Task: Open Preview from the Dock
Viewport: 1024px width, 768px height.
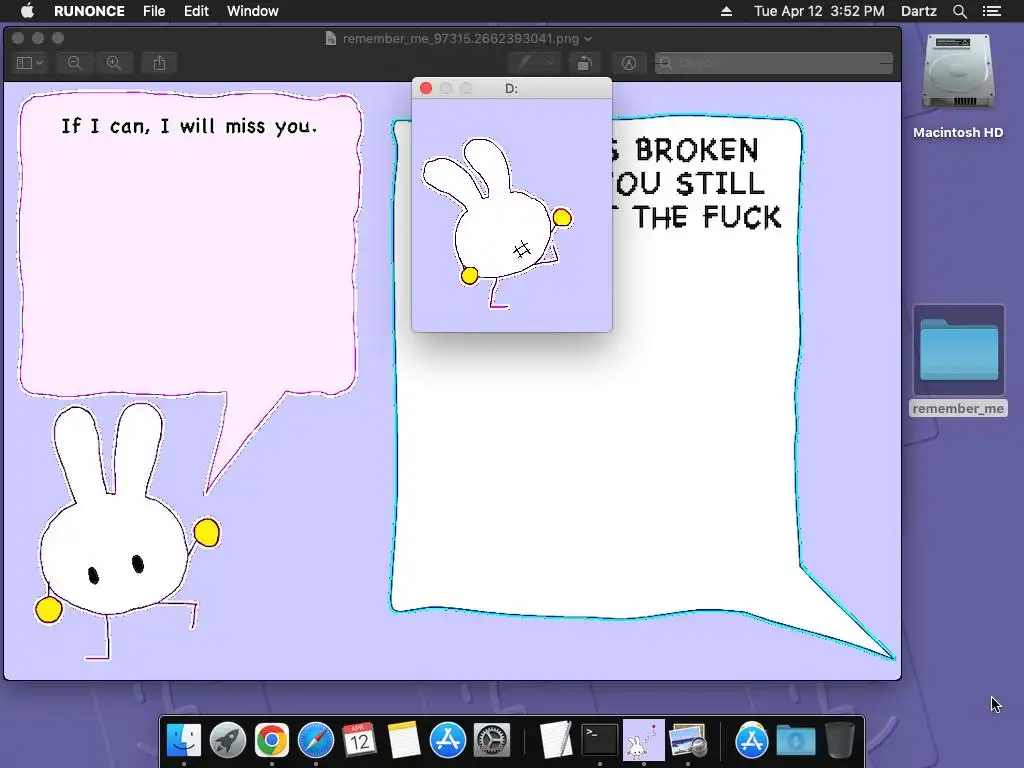Action: (688, 741)
